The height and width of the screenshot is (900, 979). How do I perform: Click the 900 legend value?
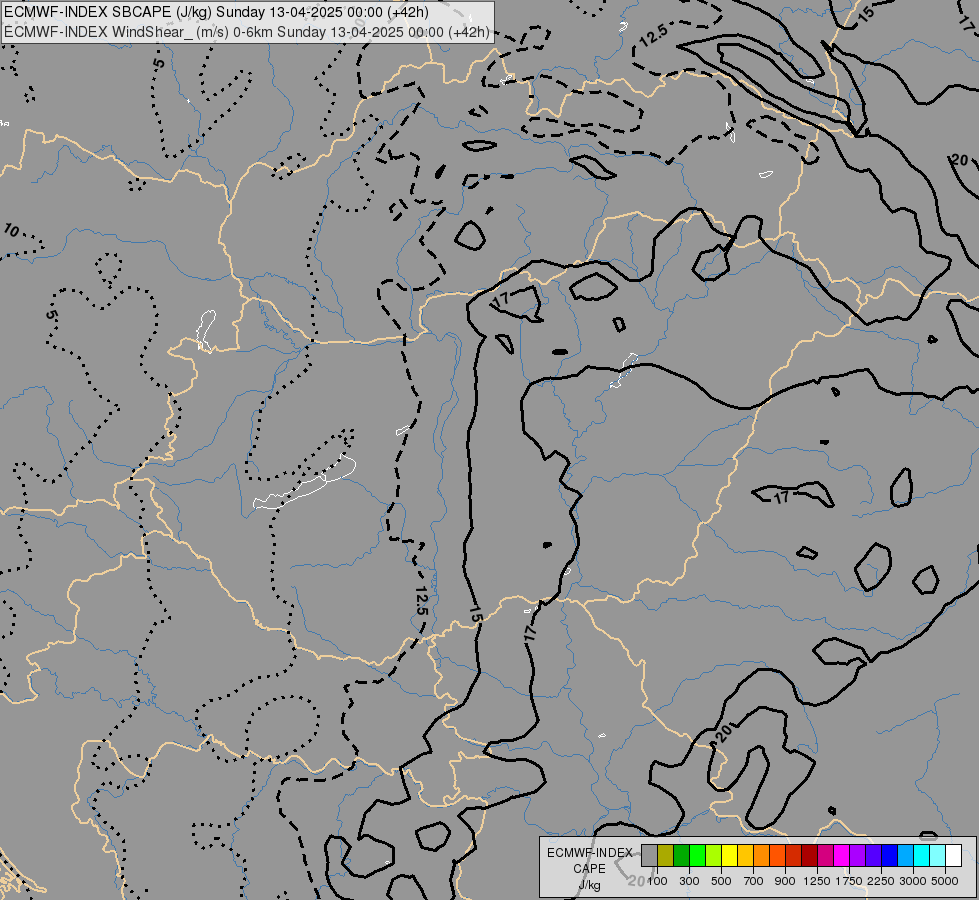point(785,881)
